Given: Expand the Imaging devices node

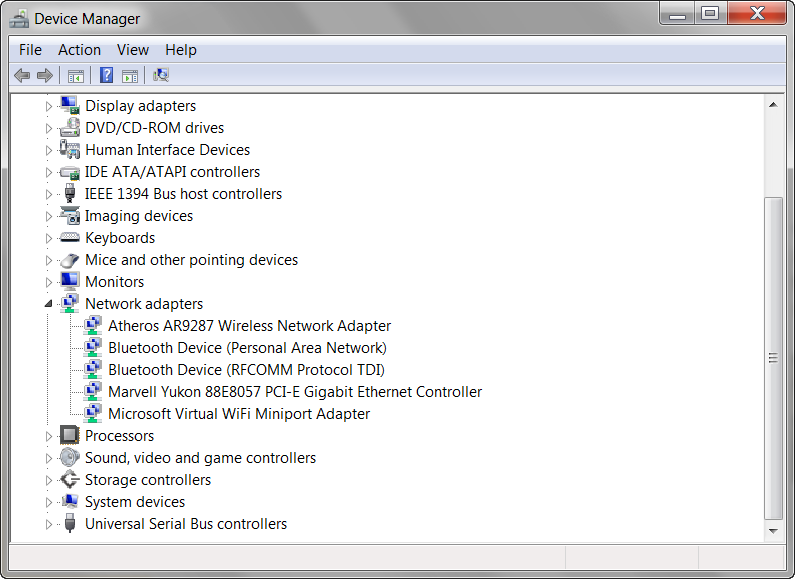Looking at the screenshot, I should [49, 216].
